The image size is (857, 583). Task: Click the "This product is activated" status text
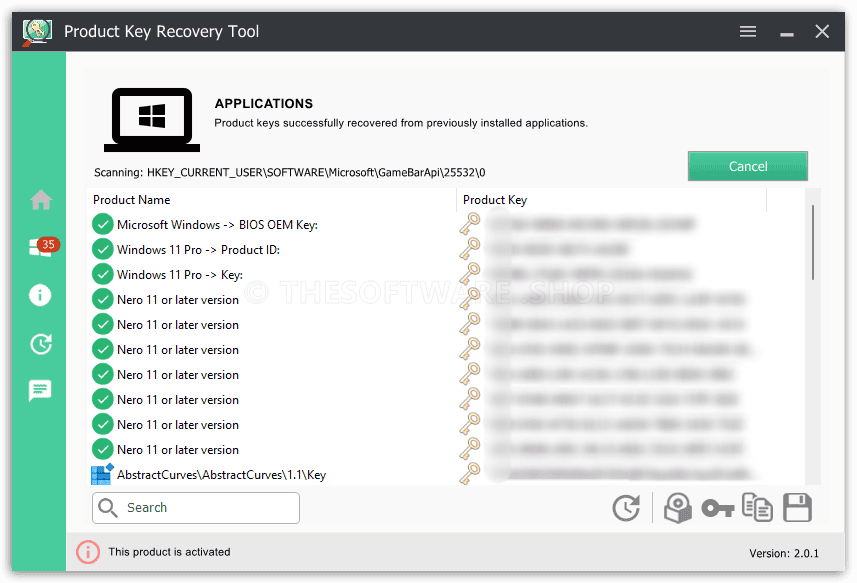[169, 552]
